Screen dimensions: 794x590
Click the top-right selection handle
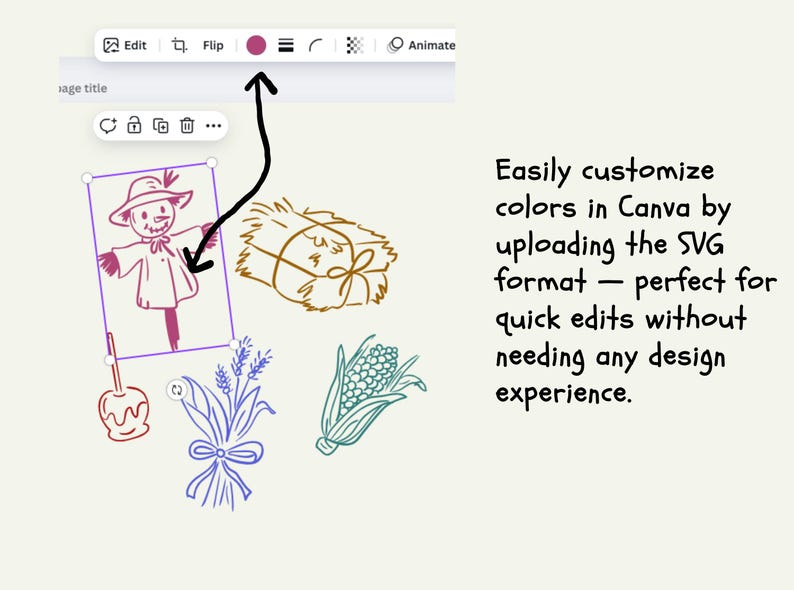tap(212, 163)
